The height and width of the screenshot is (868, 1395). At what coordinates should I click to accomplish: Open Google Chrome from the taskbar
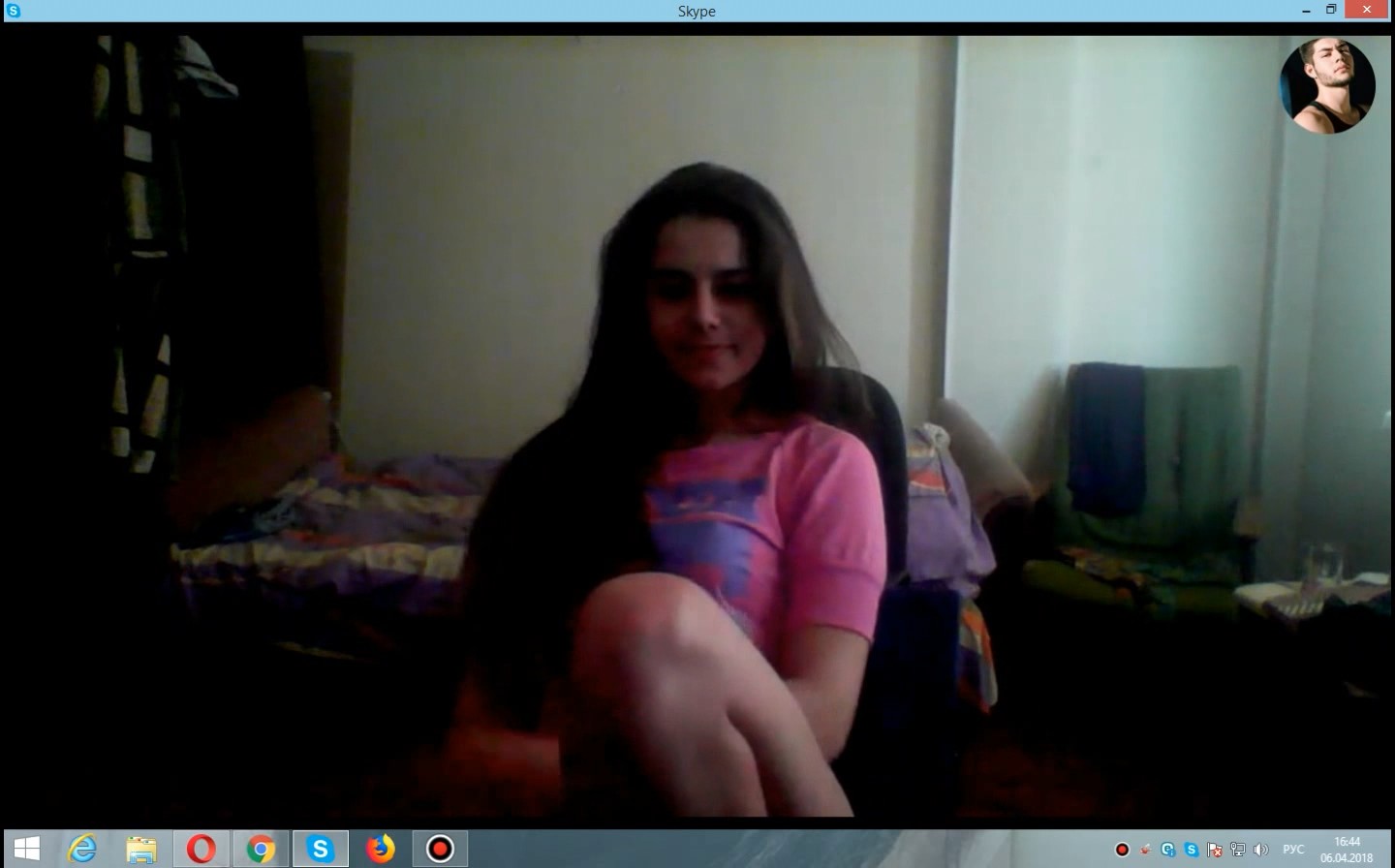261,850
